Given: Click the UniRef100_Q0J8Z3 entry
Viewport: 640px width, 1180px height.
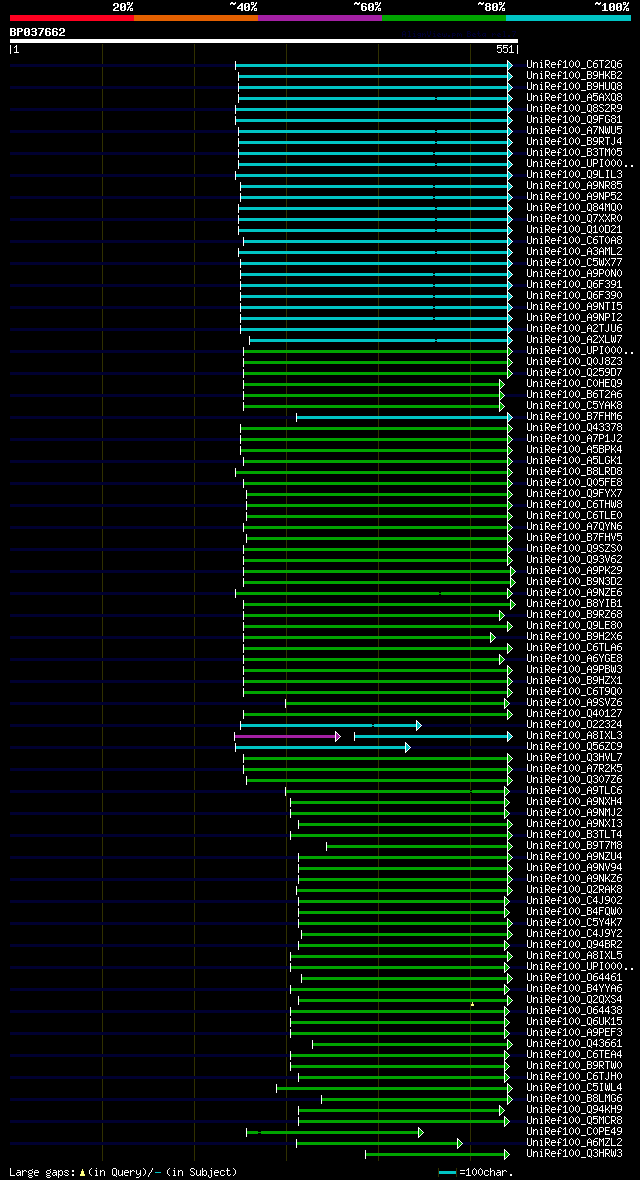Looking at the screenshot, I should [574, 361].
